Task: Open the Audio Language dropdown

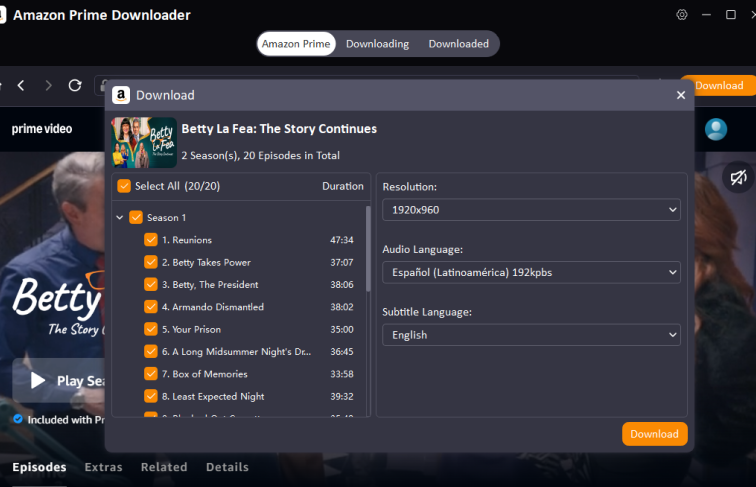Action: coord(531,272)
